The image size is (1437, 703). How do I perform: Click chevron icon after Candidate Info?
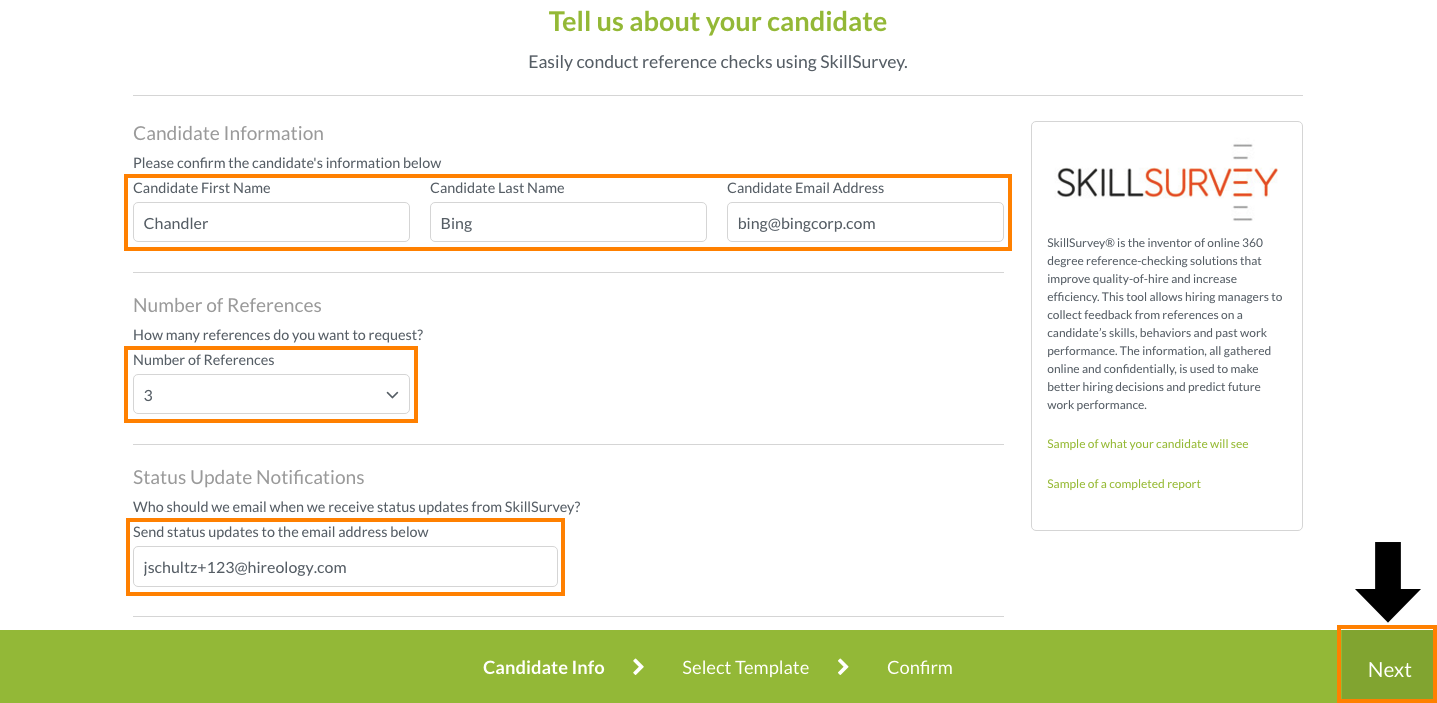(638, 667)
